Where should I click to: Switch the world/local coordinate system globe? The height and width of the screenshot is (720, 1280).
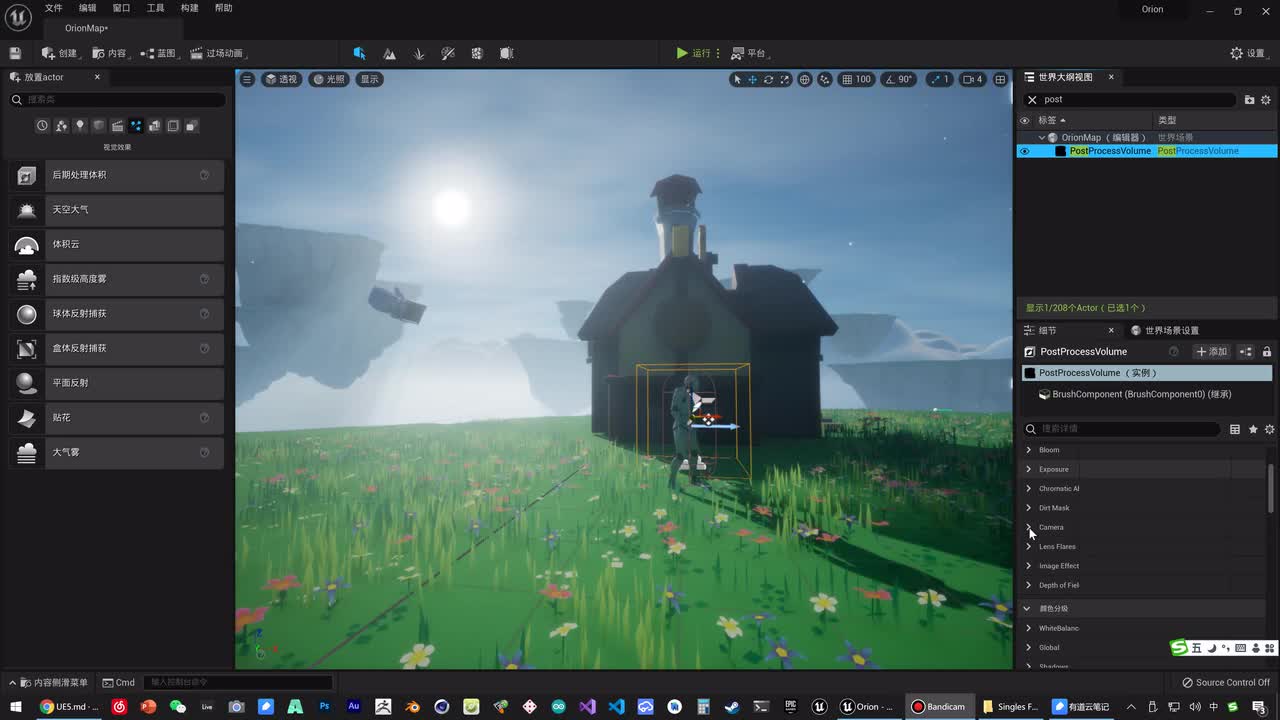(805, 79)
